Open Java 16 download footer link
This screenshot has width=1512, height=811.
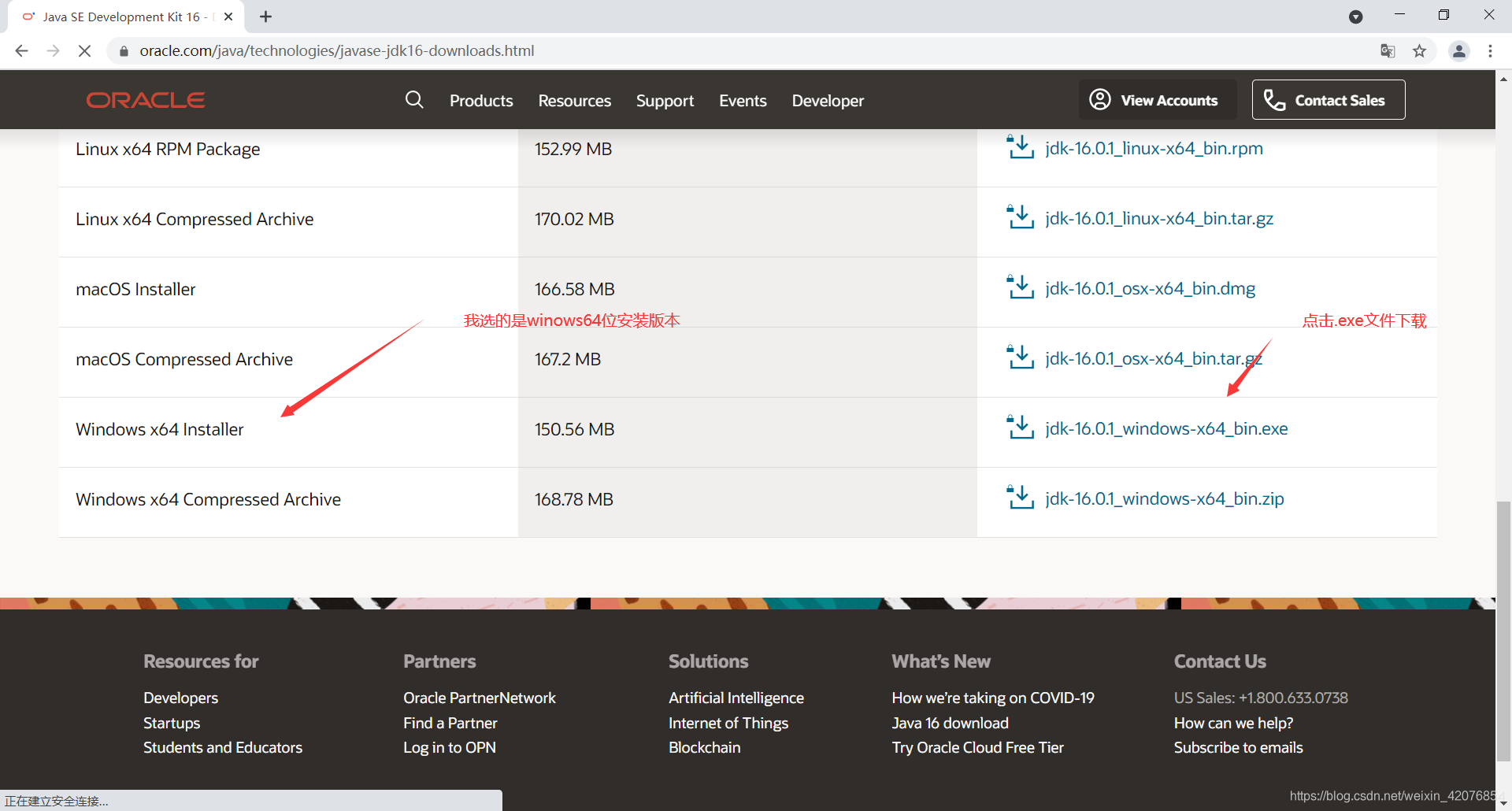click(950, 723)
